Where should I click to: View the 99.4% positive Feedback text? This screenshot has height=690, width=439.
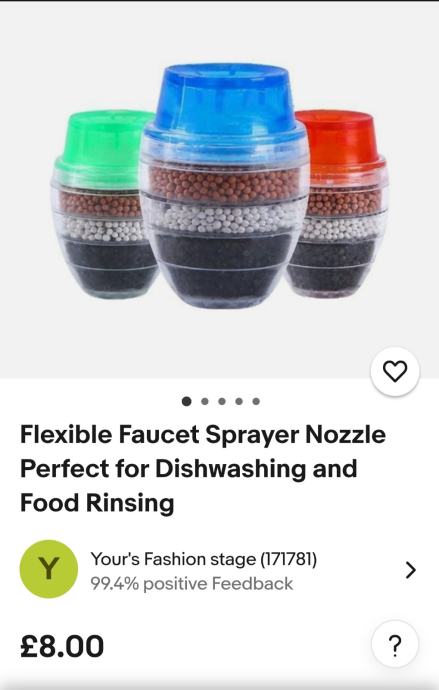pos(191,584)
